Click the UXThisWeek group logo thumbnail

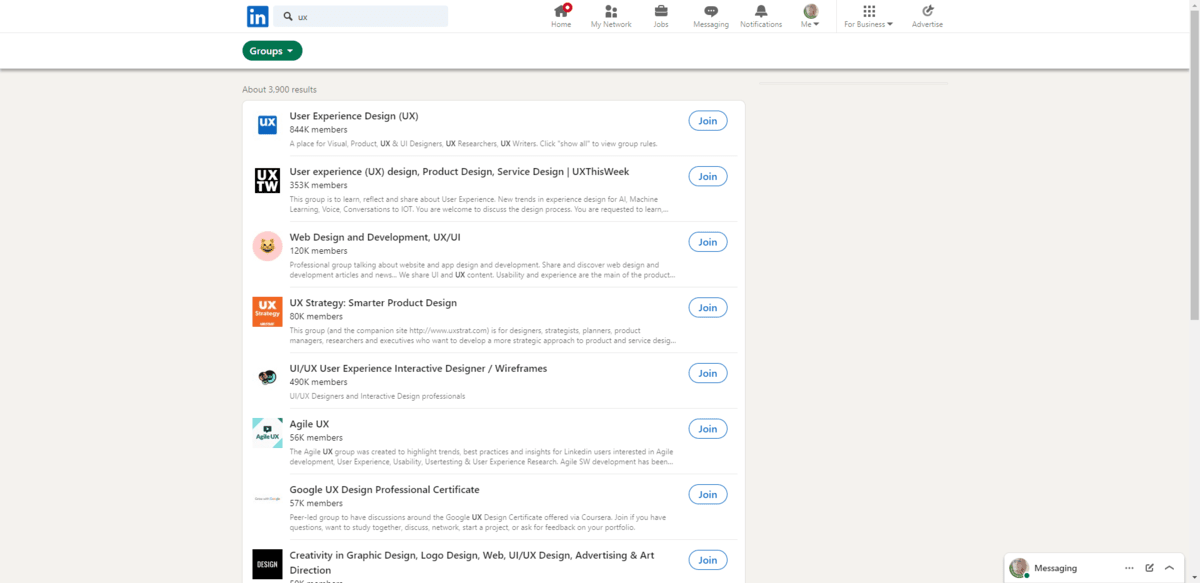pos(267,180)
